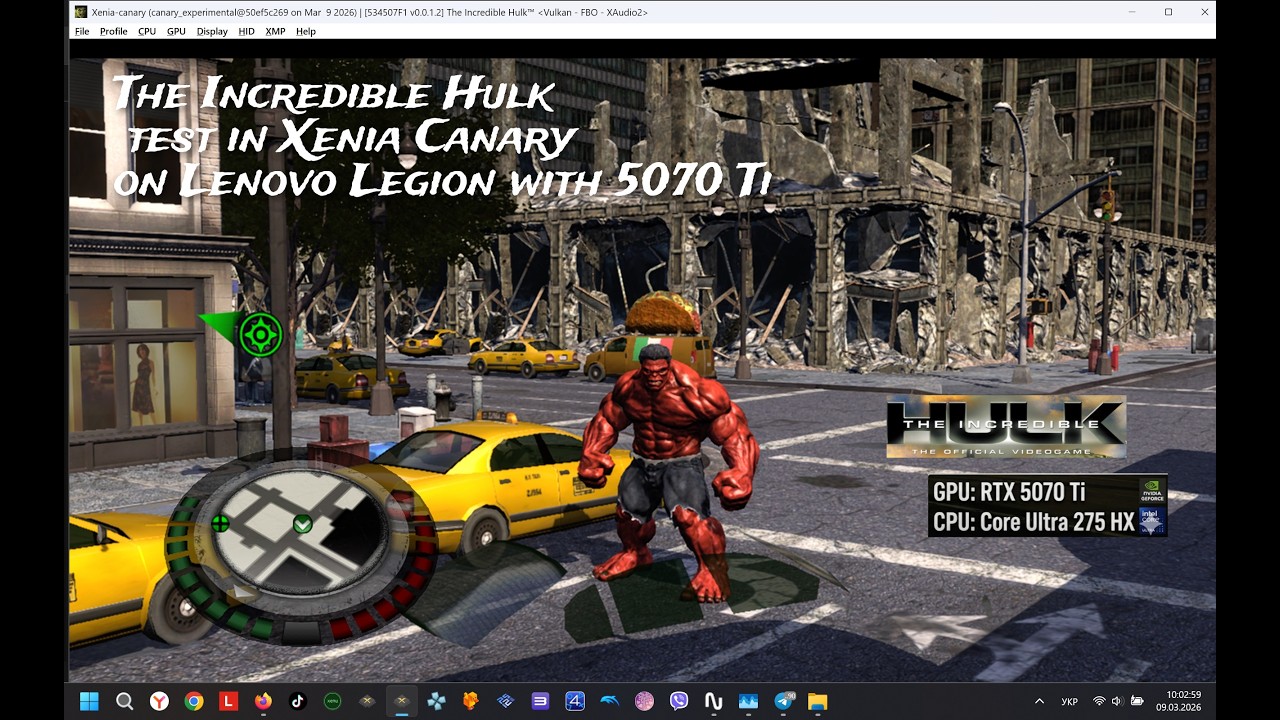The height and width of the screenshot is (720, 1280).
Task: Open the CPU menu
Action: (x=147, y=31)
